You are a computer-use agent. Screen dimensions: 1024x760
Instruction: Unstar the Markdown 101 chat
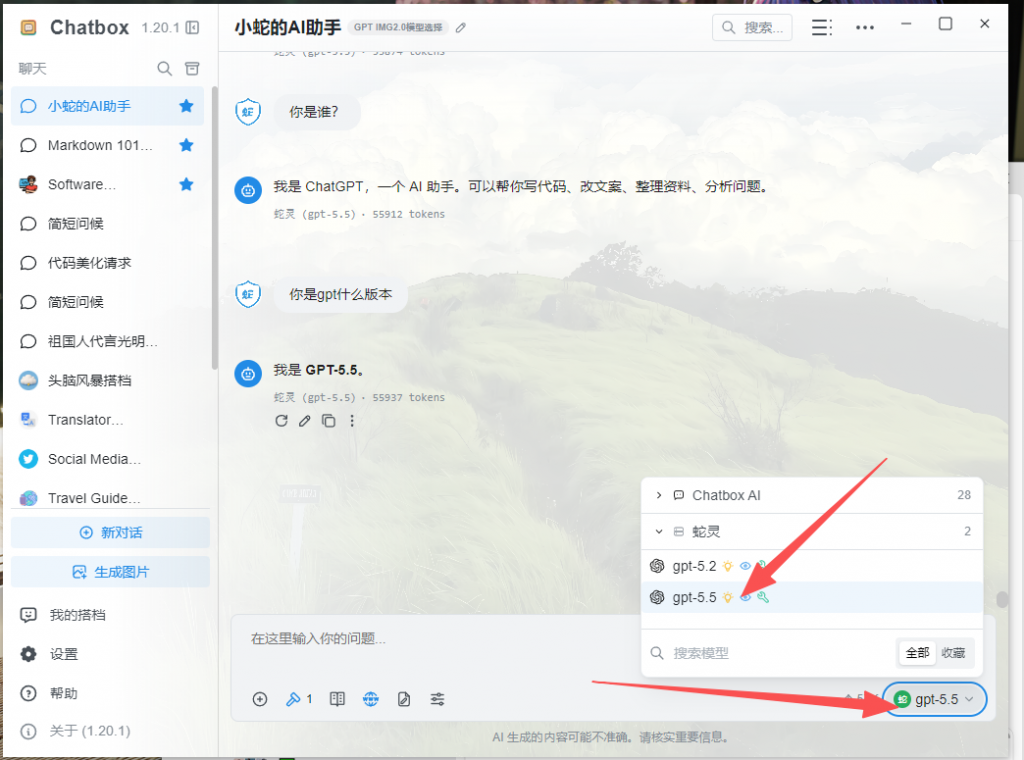(186, 145)
